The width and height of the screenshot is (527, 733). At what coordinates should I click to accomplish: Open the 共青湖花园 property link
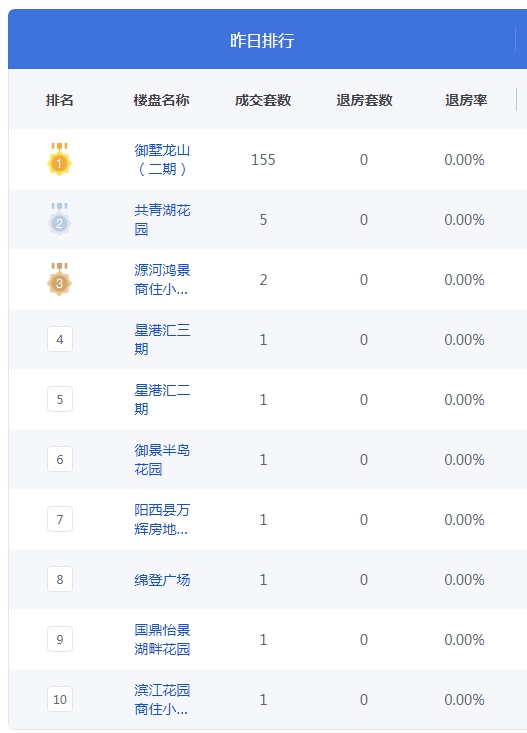(162, 219)
